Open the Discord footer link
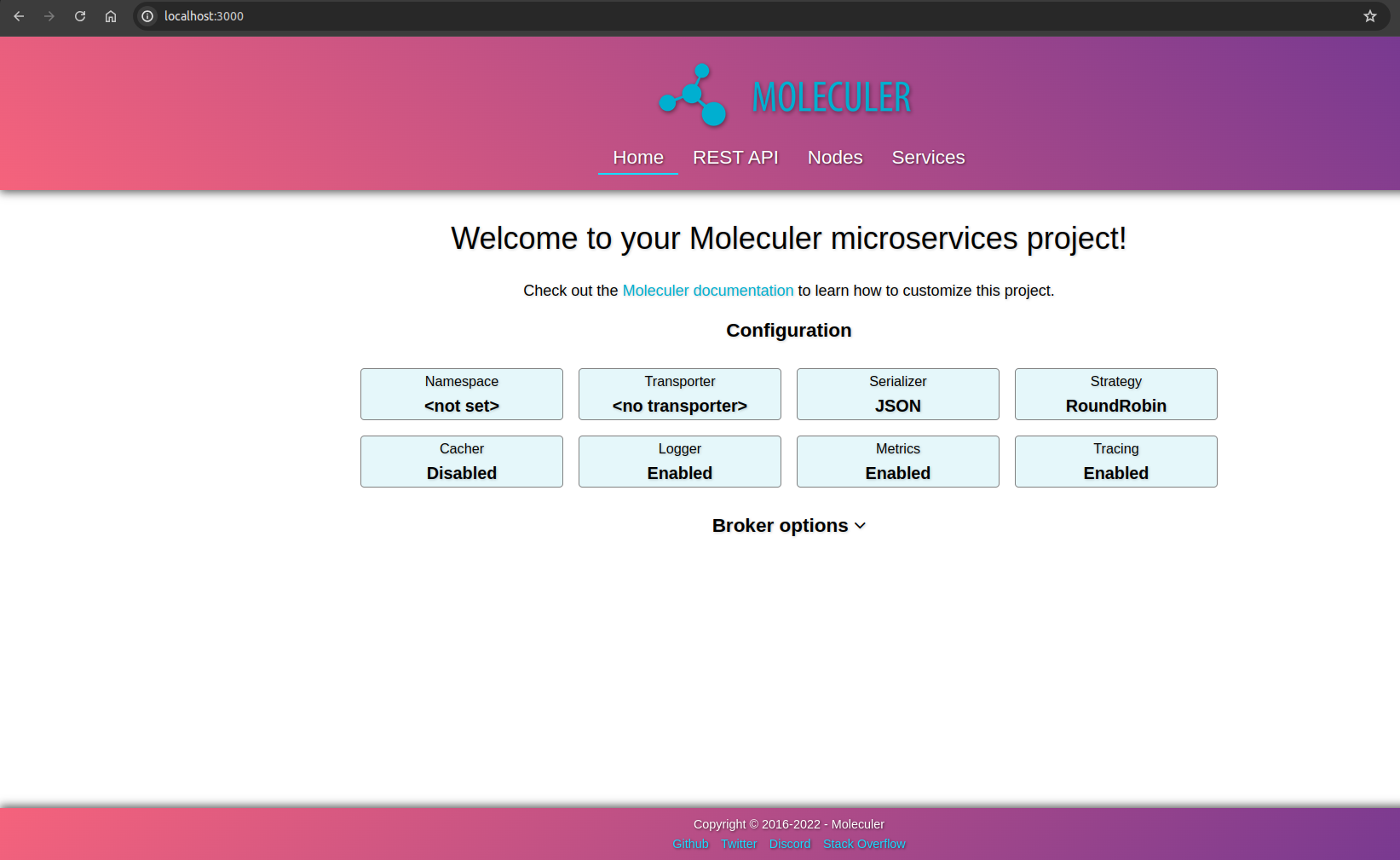 [790, 844]
